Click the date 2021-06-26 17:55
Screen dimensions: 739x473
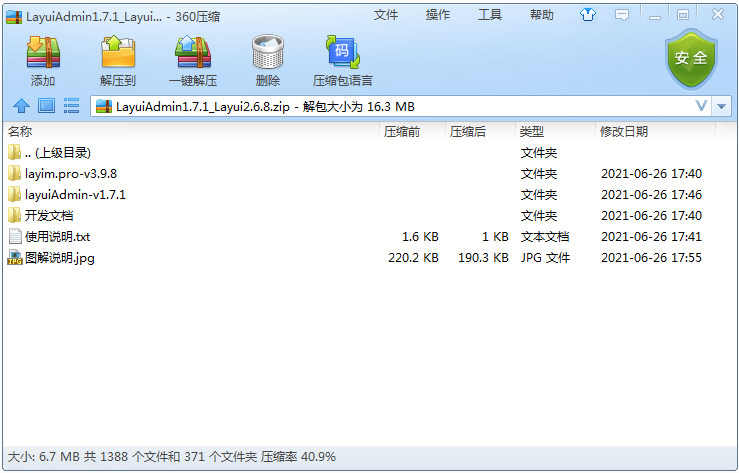pos(651,258)
